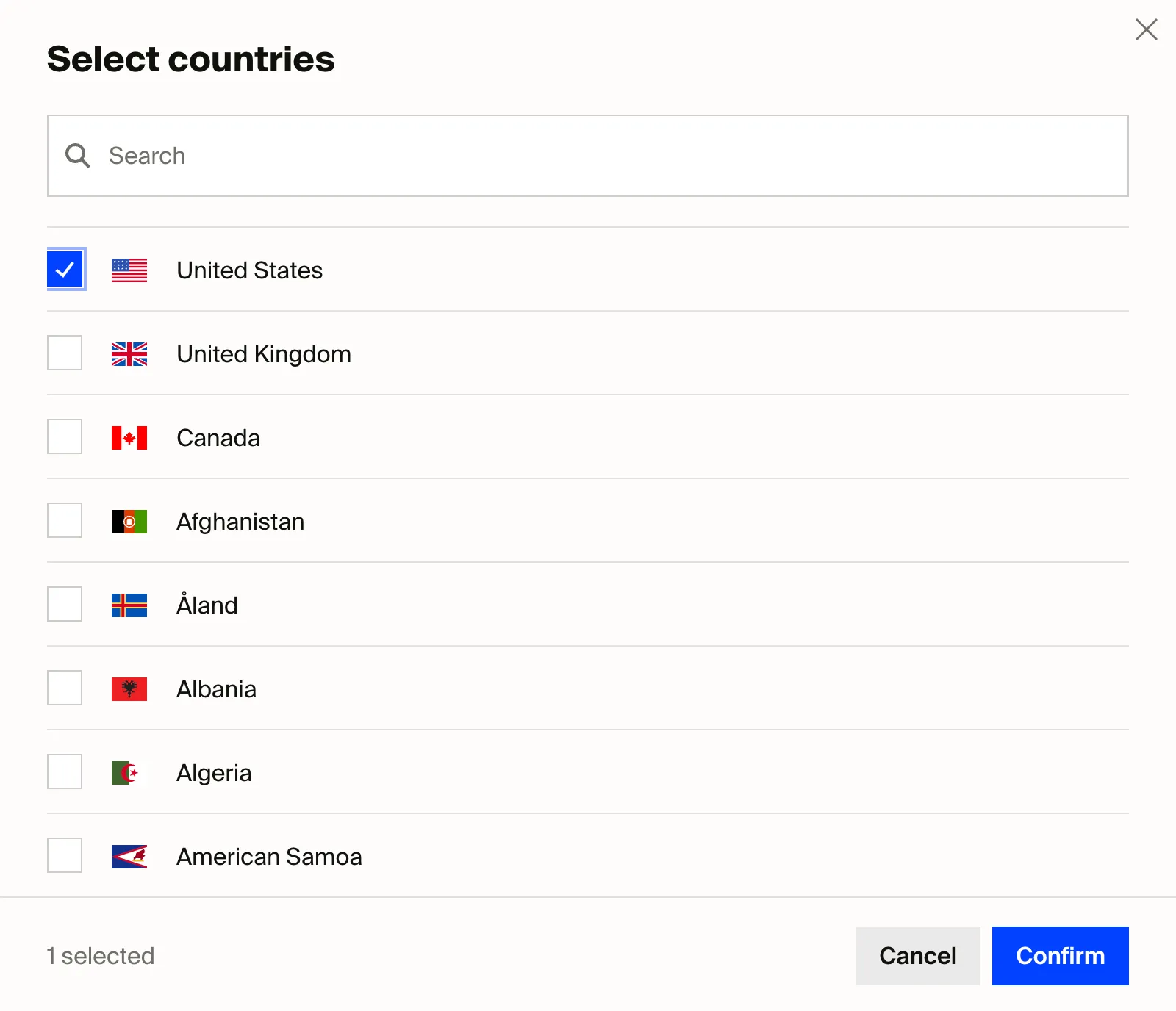The width and height of the screenshot is (1176, 1011).
Task: Check the Åland checkbox
Action: click(64, 605)
